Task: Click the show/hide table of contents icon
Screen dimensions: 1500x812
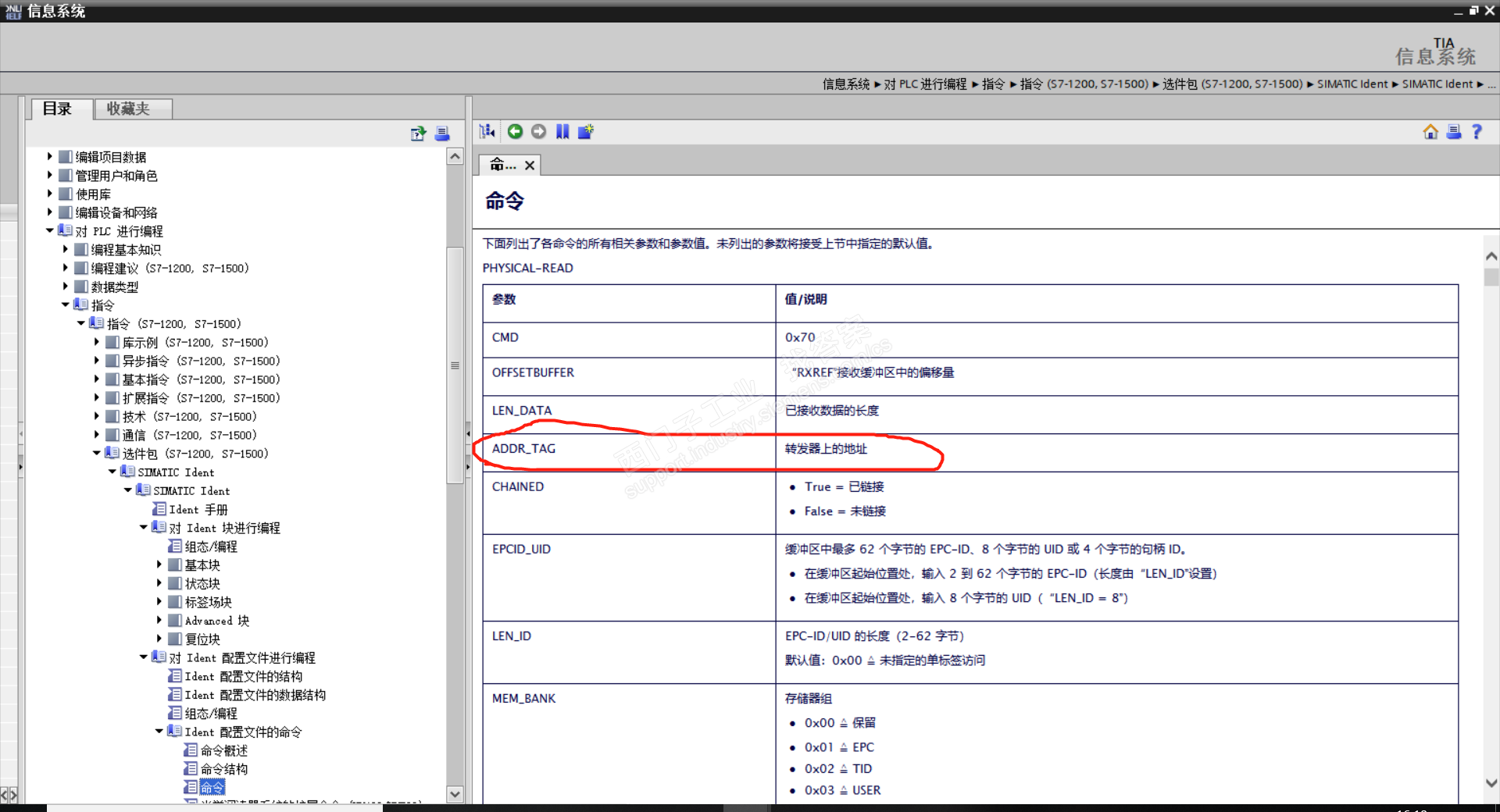Action: coord(487,131)
